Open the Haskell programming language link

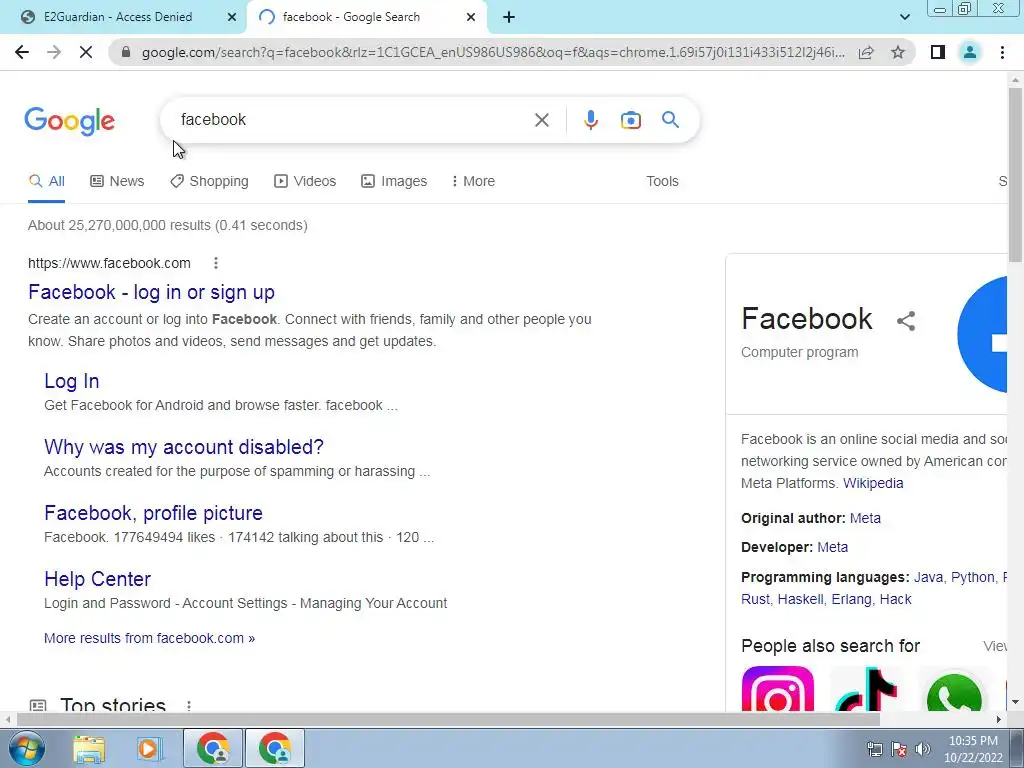point(800,599)
